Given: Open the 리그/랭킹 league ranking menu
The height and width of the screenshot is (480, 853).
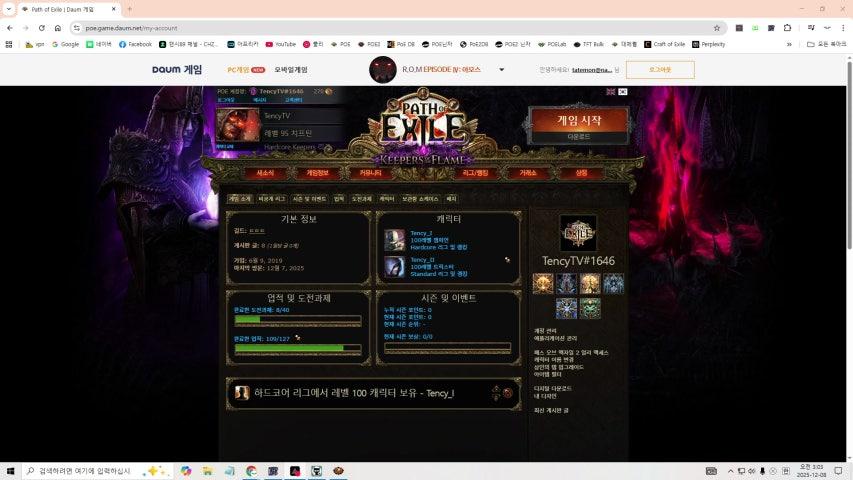Looking at the screenshot, I should pyautogui.click(x=475, y=173).
